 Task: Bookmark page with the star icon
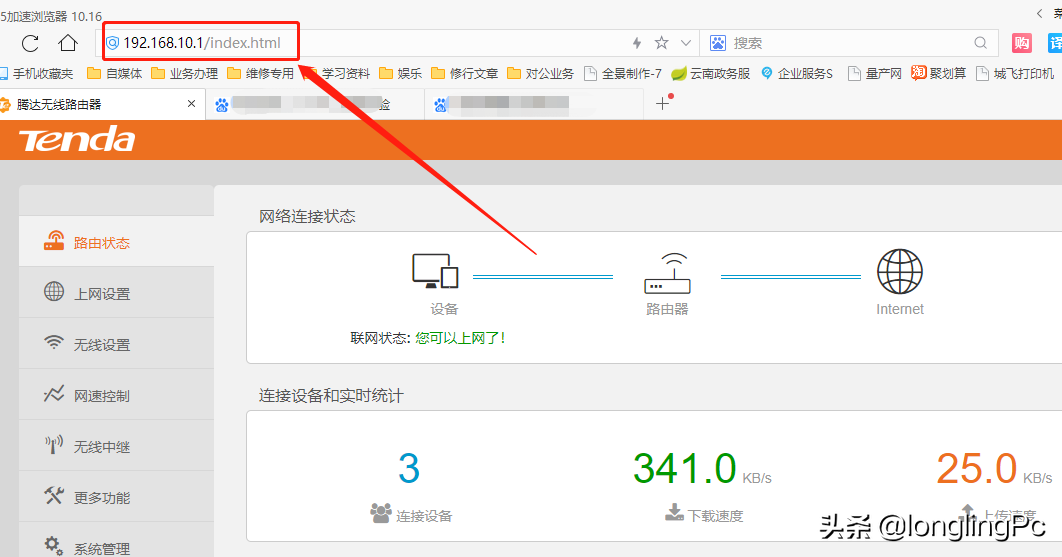[x=662, y=43]
